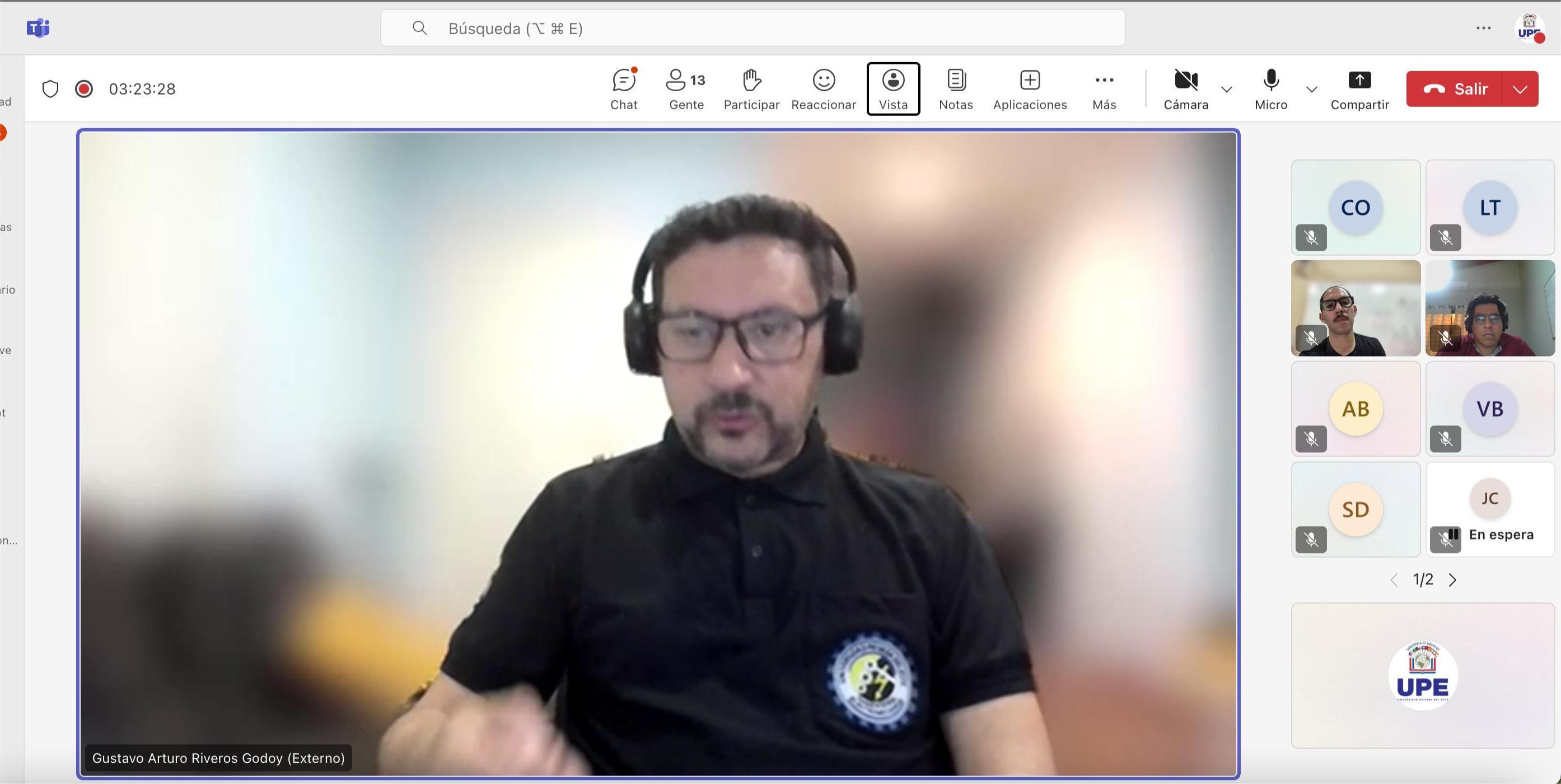
Task: Expand camera options chevron
Action: click(1227, 90)
